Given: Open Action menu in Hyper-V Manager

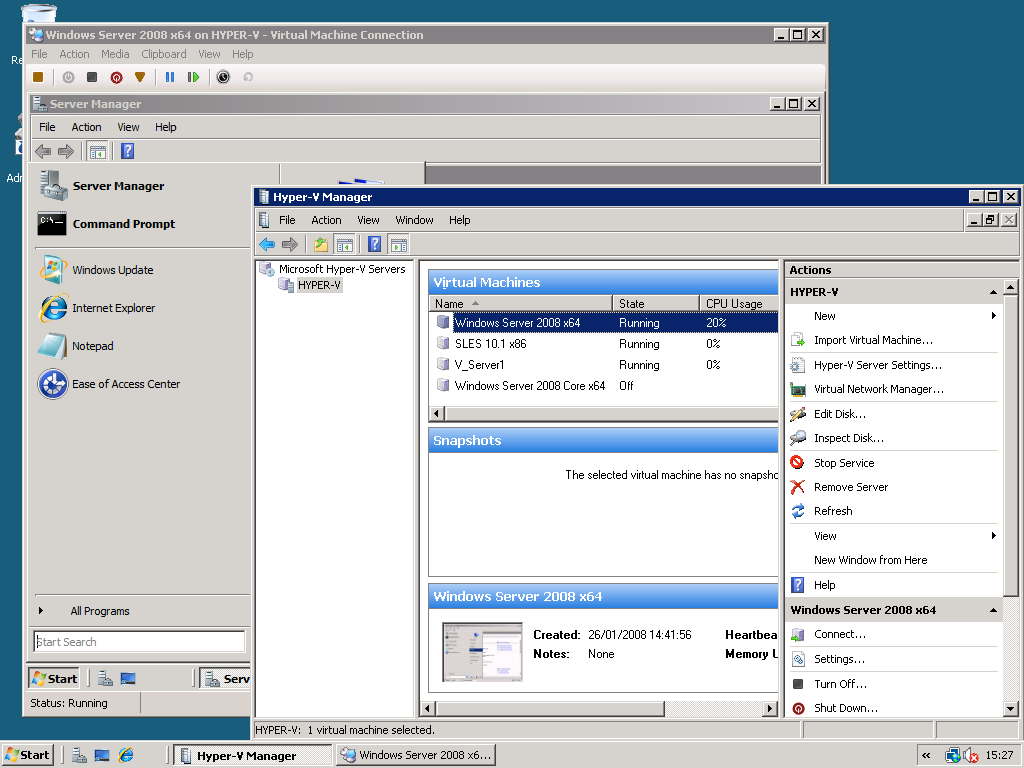Looking at the screenshot, I should (326, 220).
